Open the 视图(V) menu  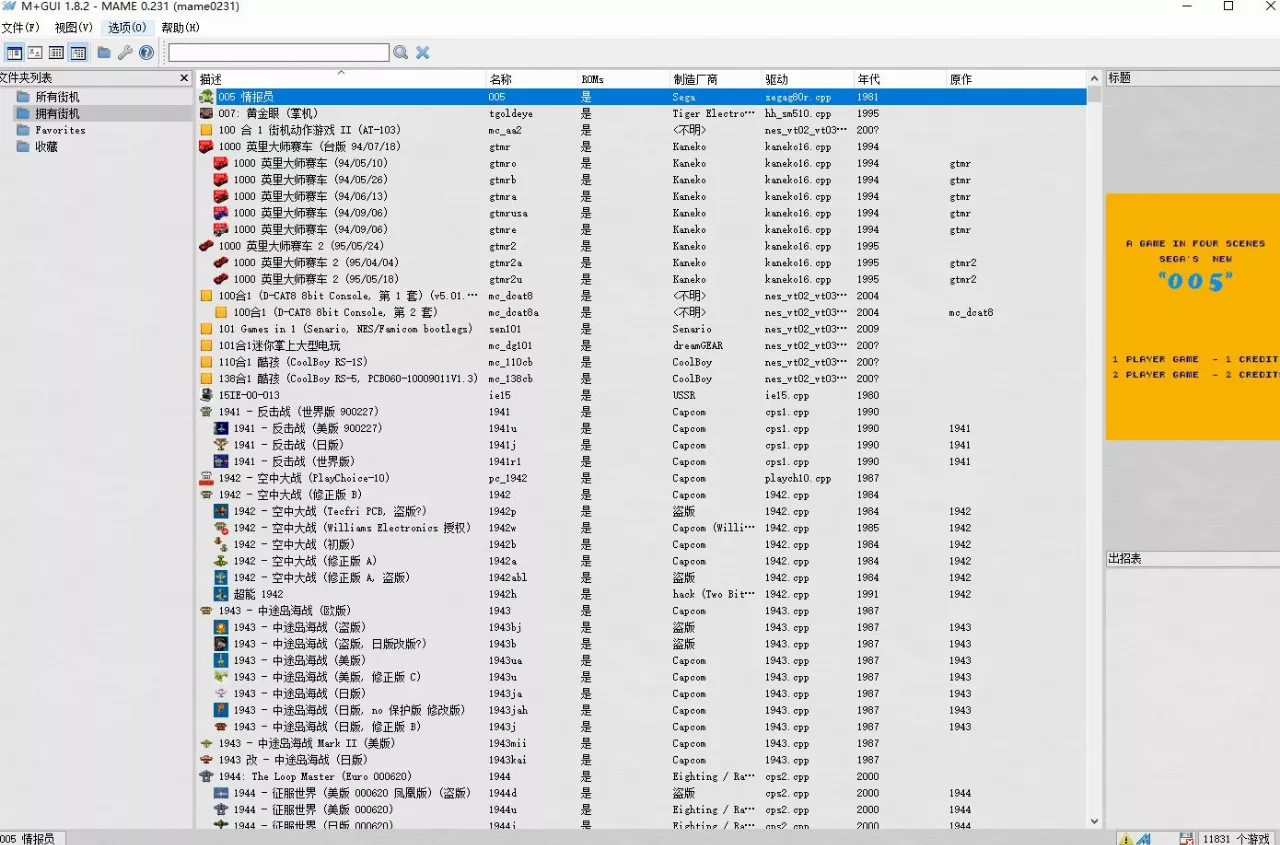74,27
